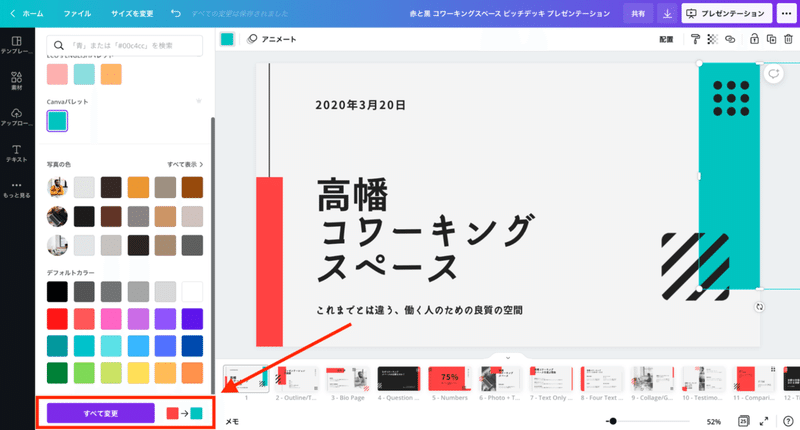Select the black dot grid graphic

click(731, 98)
